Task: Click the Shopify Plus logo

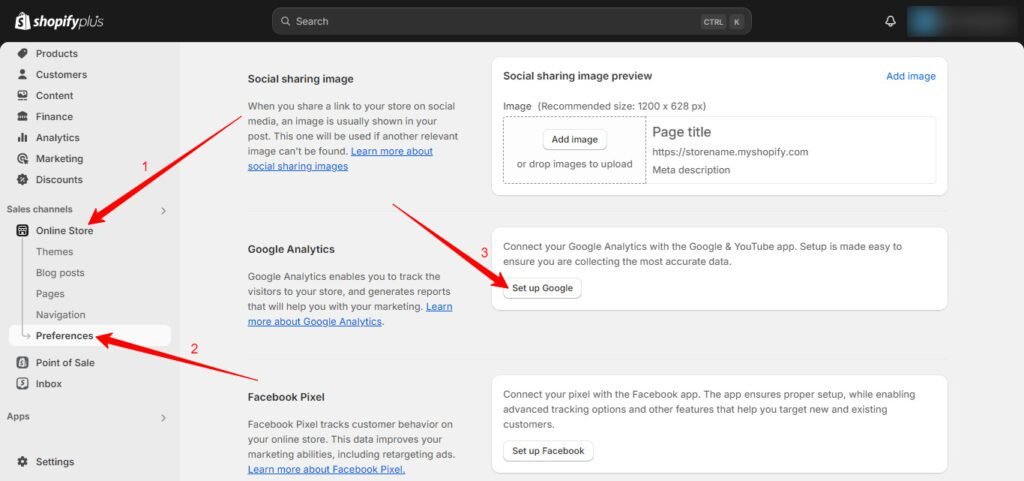Action: tap(59, 22)
